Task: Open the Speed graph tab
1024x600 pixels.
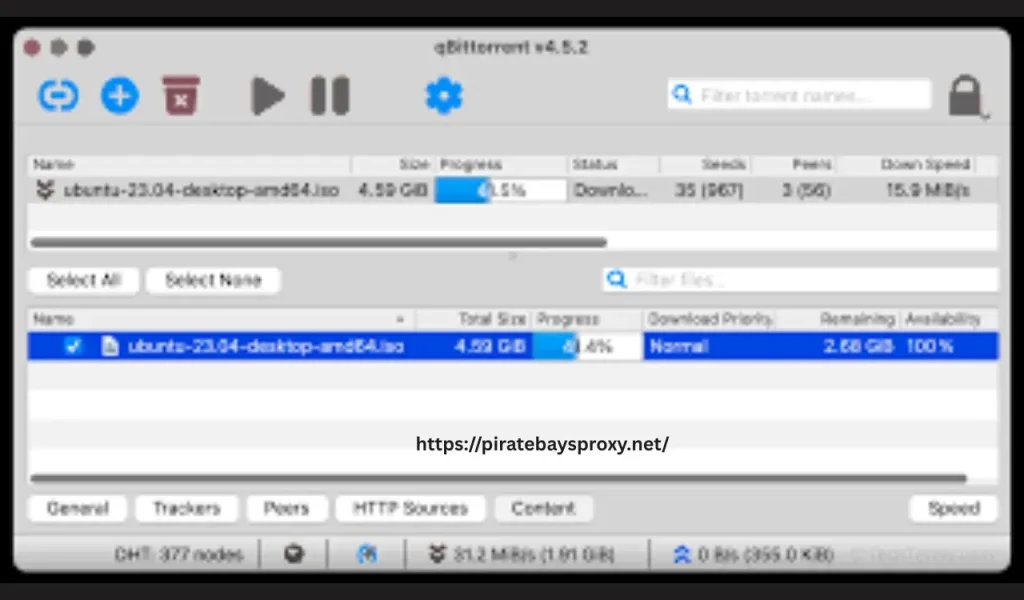Action: [x=954, y=509]
